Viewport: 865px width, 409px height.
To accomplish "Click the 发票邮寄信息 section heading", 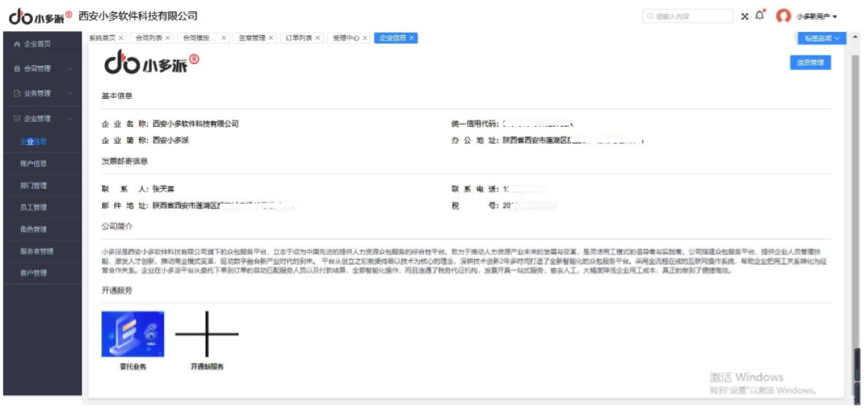I will pos(124,162).
